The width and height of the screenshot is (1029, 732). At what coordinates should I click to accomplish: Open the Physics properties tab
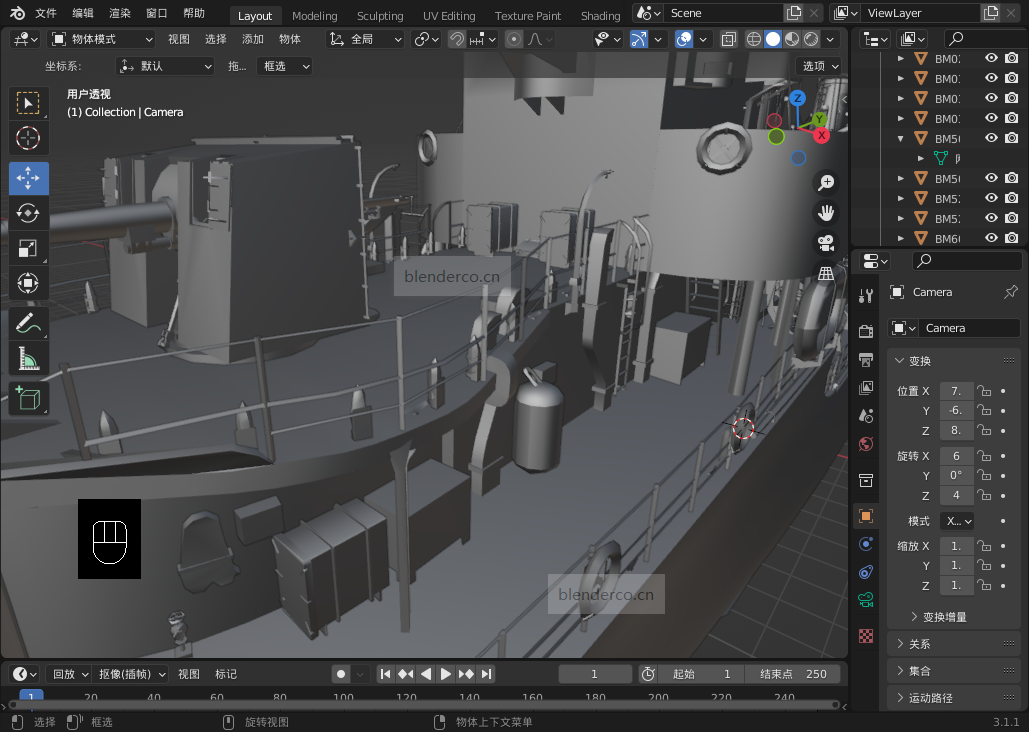click(x=866, y=544)
